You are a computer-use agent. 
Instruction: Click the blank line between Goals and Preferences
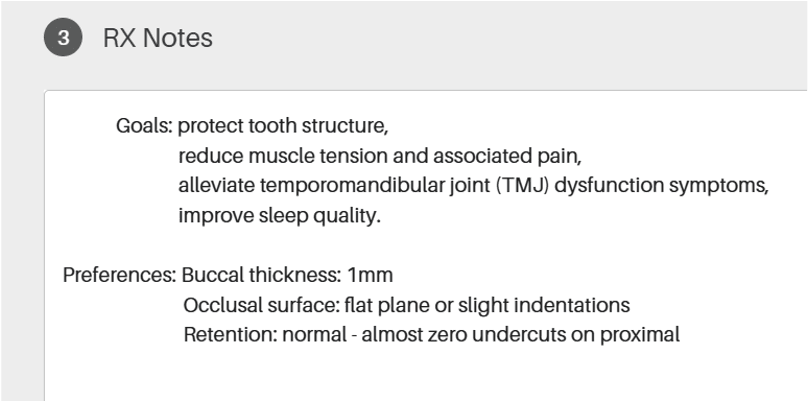(x=426, y=246)
